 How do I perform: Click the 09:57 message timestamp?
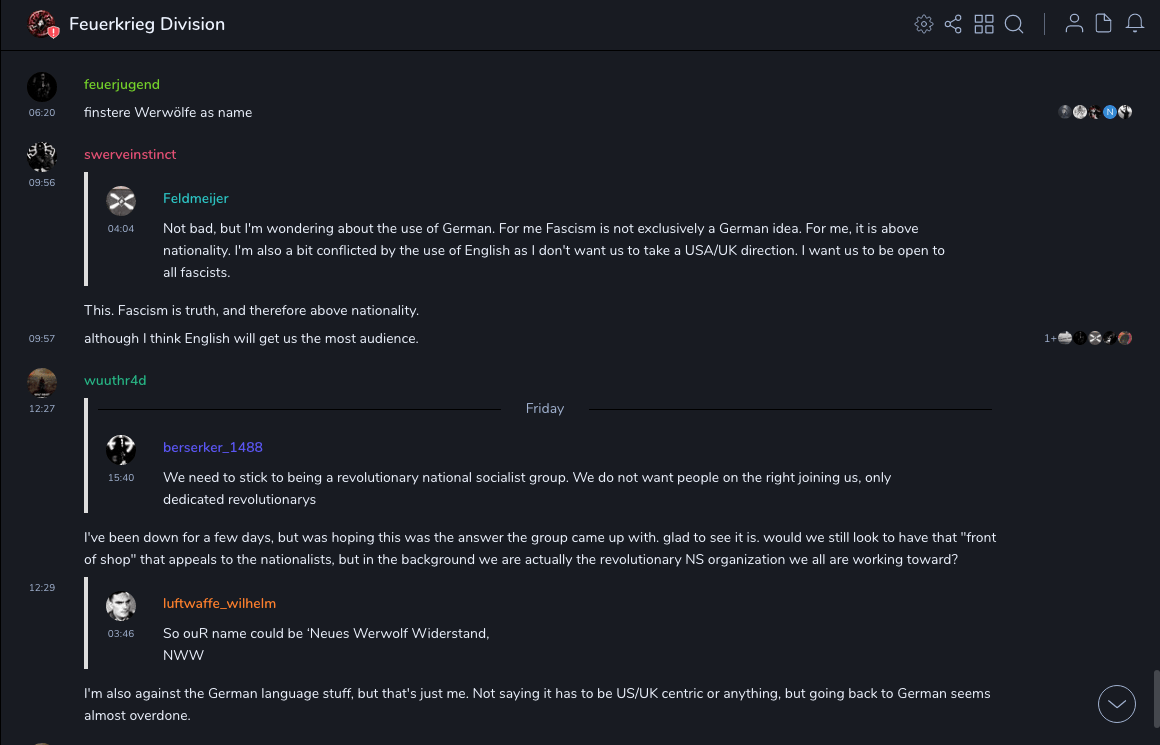point(42,339)
